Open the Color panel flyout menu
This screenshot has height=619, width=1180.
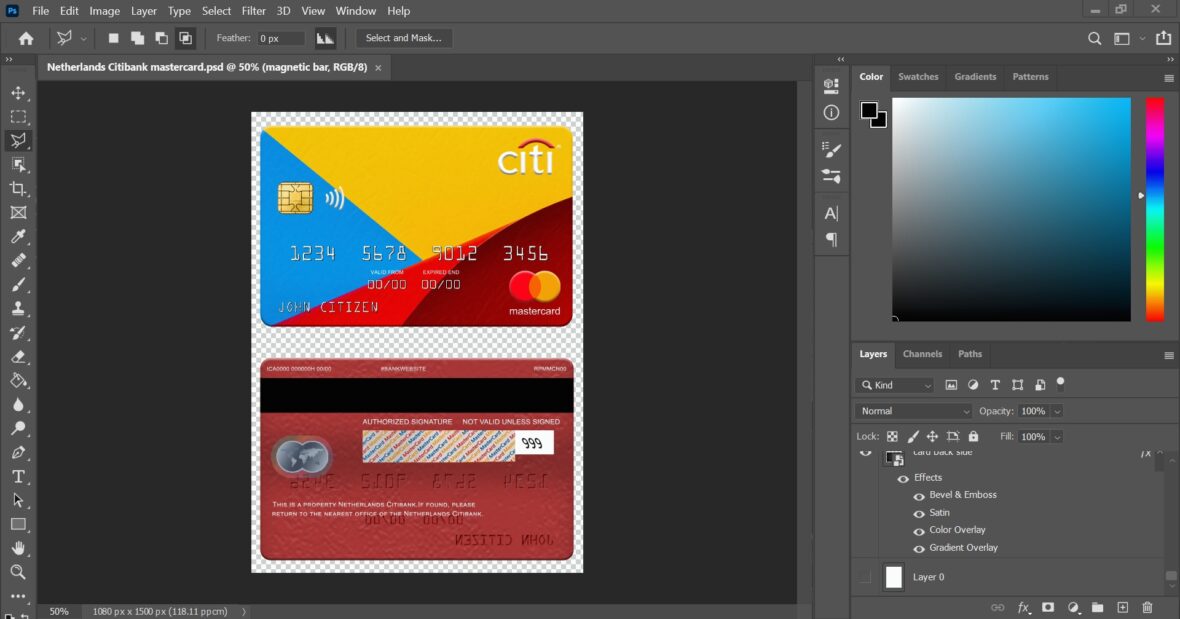click(x=1169, y=78)
